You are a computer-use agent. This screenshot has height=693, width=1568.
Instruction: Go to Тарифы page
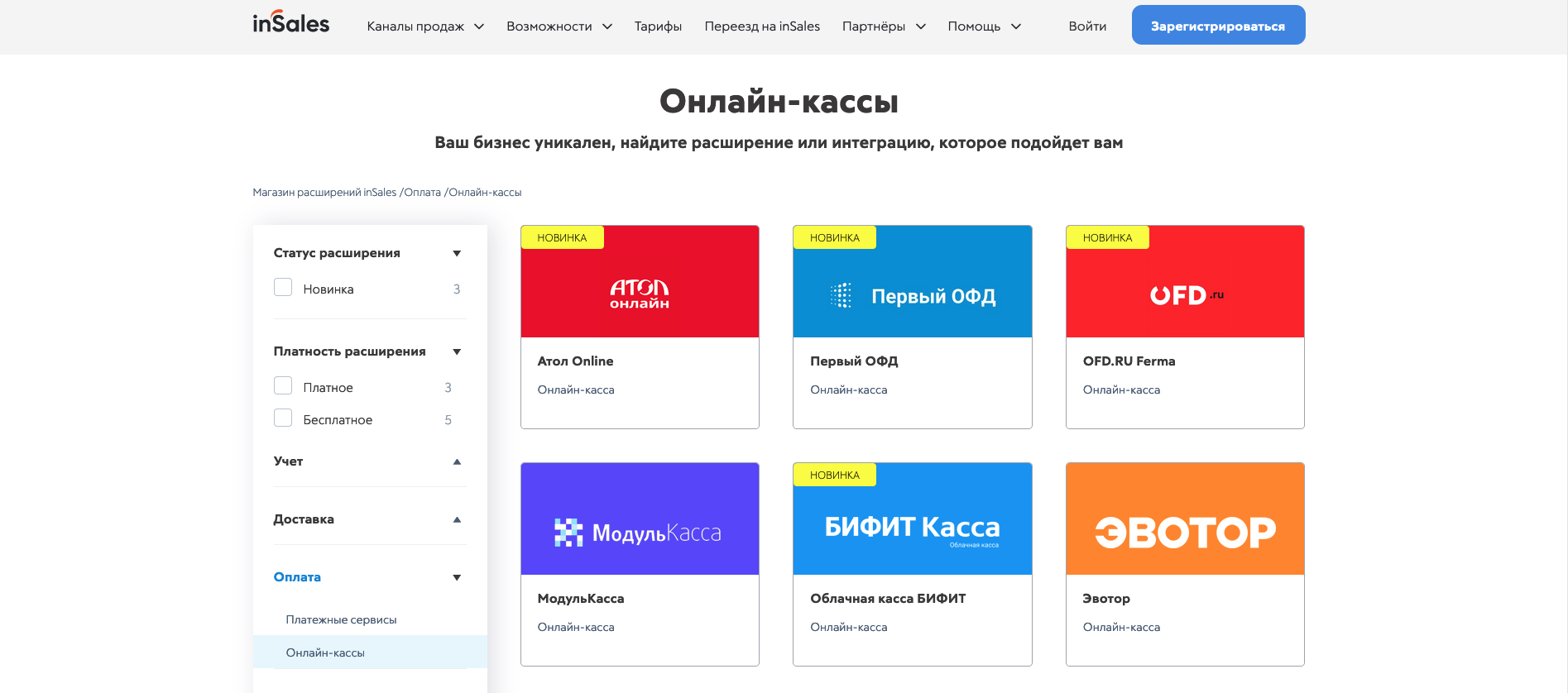click(658, 26)
